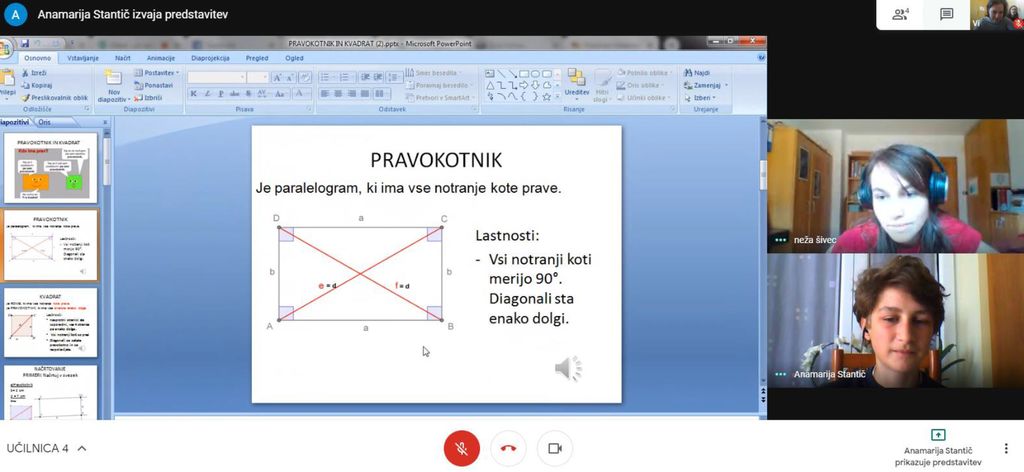Open the Diaprojekcija tab
The height and width of the screenshot is (472, 1024).
point(210,59)
